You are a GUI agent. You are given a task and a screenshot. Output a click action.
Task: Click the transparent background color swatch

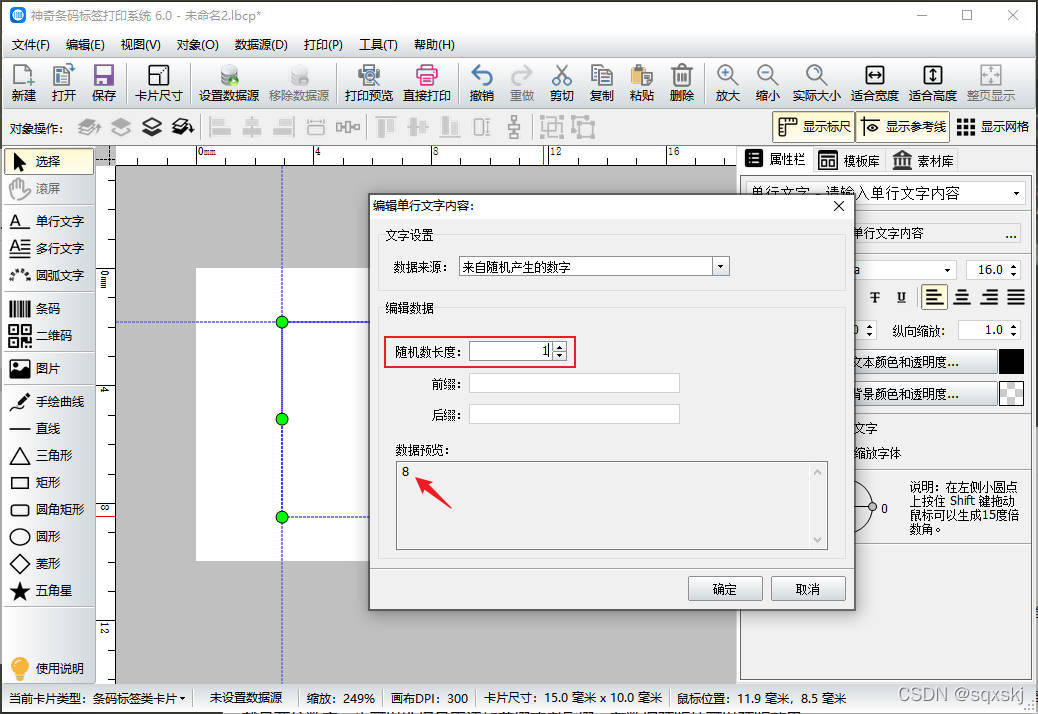pyautogui.click(x=1011, y=394)
